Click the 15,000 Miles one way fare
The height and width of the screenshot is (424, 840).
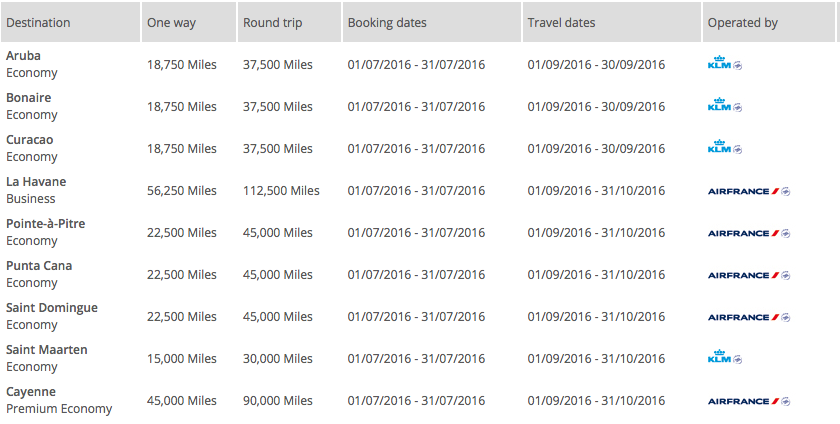click(181, 359)
